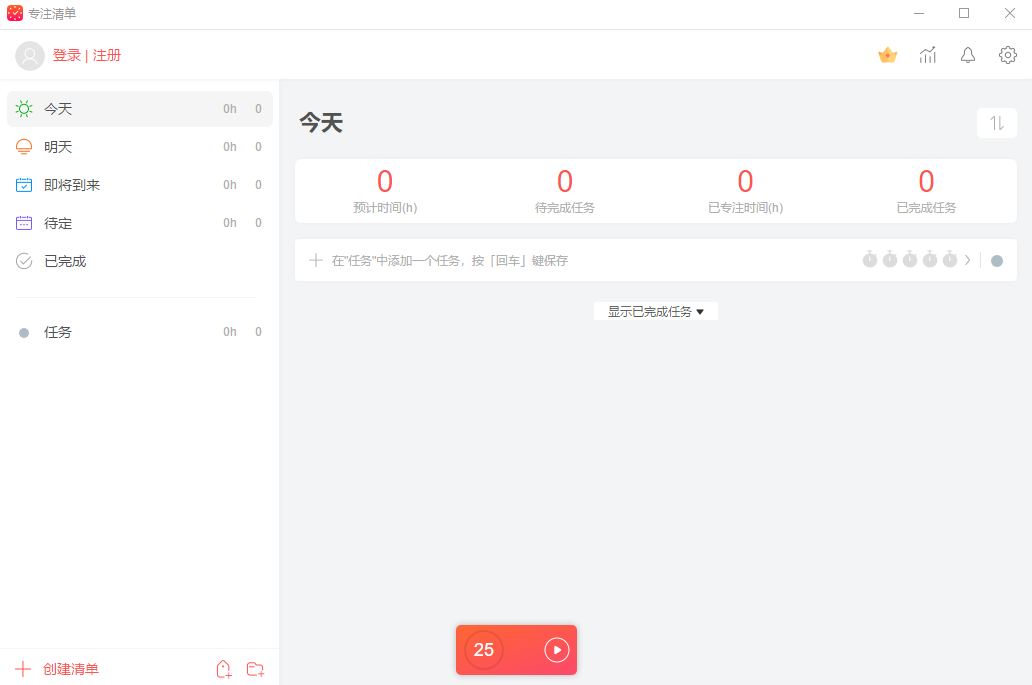Click the 25 minute timer circle

tap(484, 650)
